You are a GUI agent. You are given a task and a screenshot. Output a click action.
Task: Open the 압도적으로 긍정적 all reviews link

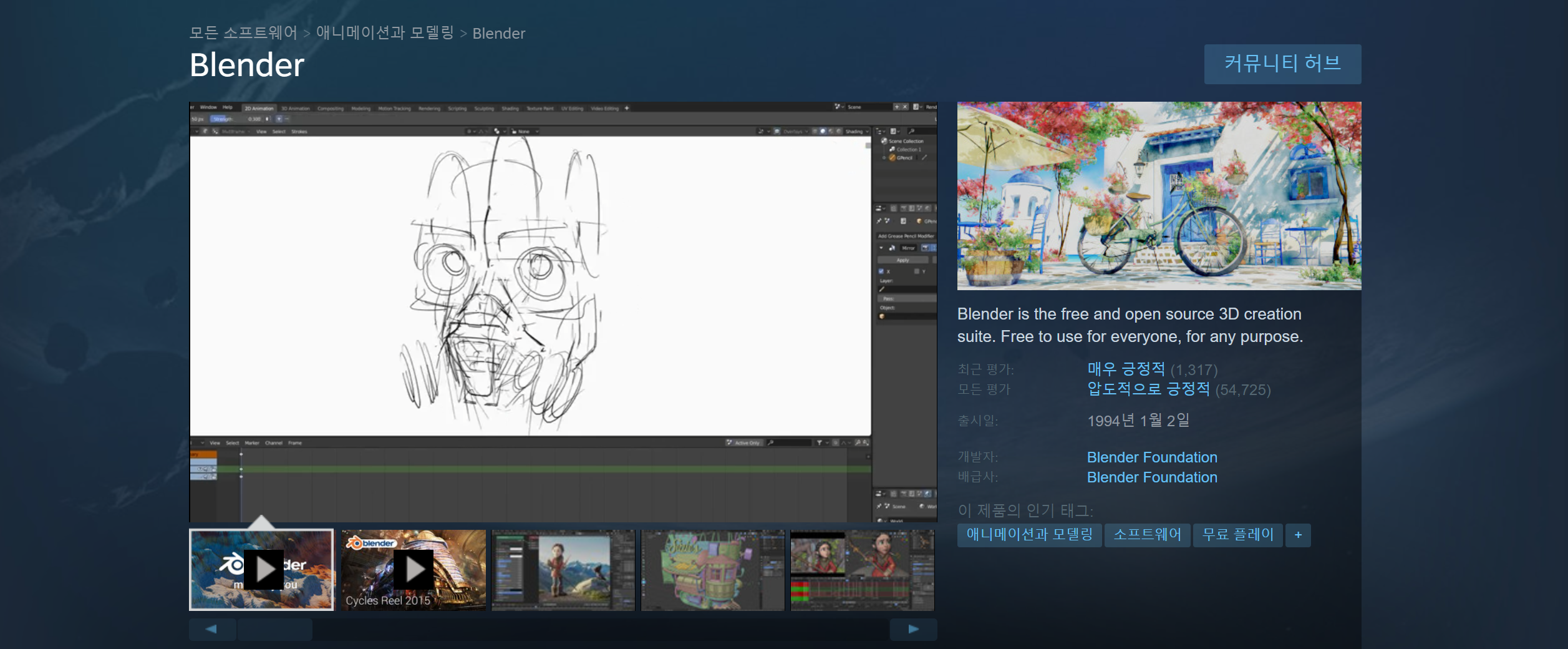tap(1148, 389)
